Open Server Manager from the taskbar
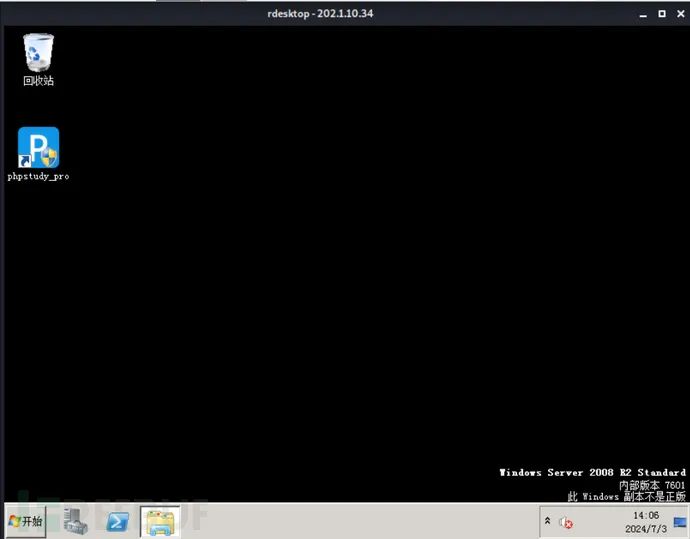The width and height of the screenshot is (690, 539). pos(76,521)
